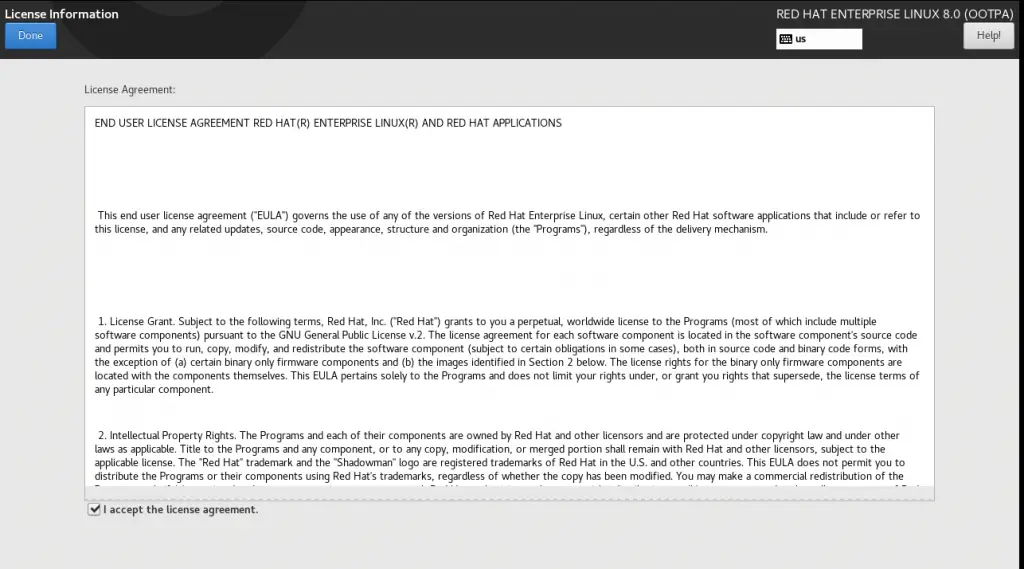Click the 'License Information' screen title
The image size is (1024, 569).
tap(61, 14)
